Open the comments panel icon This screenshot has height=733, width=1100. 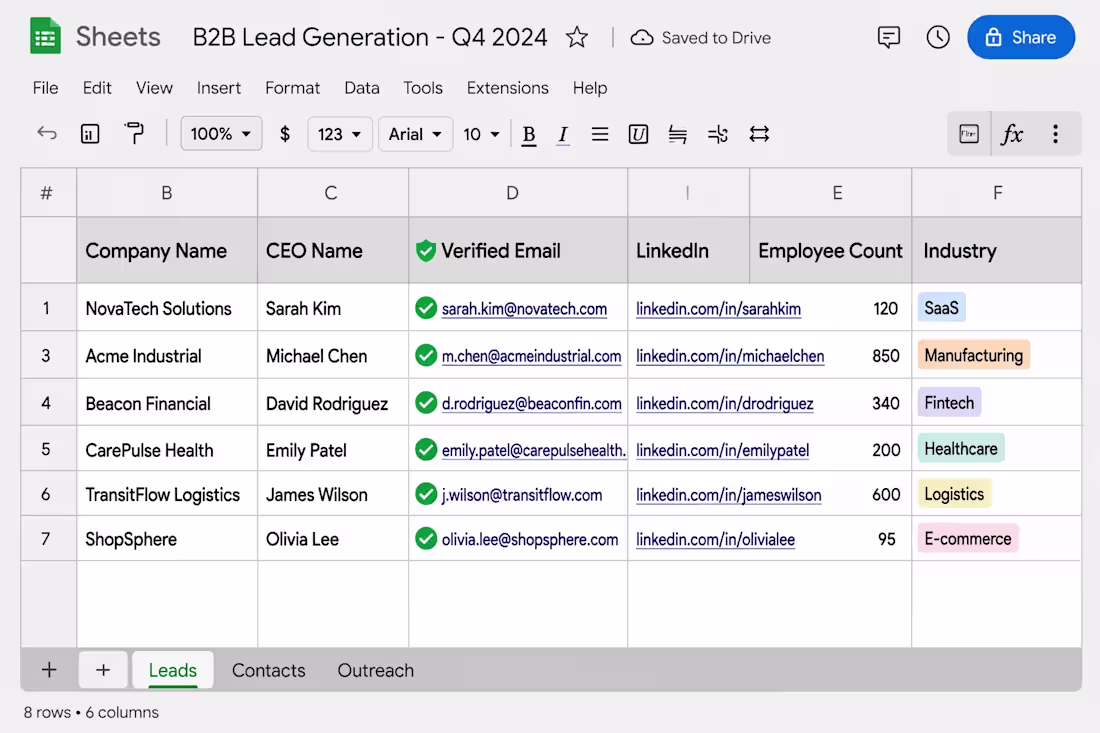click(888, 37)
